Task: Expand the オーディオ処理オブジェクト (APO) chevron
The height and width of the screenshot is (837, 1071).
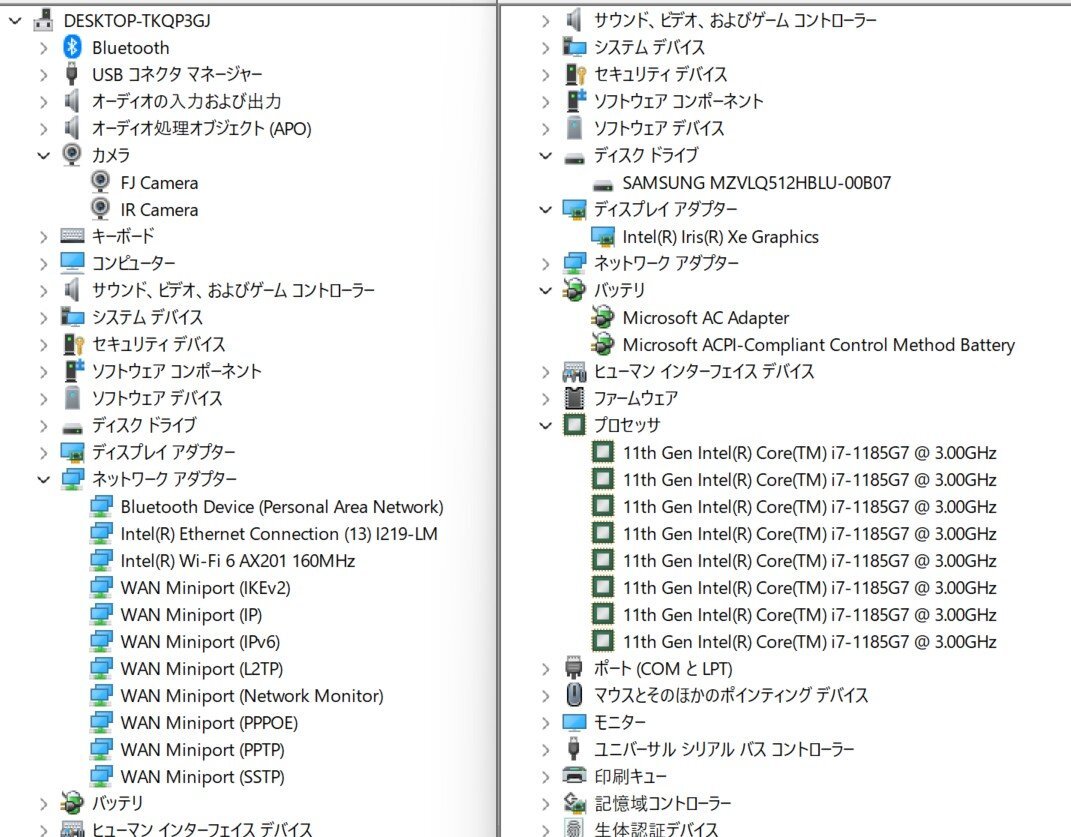Action: point(44,128)
